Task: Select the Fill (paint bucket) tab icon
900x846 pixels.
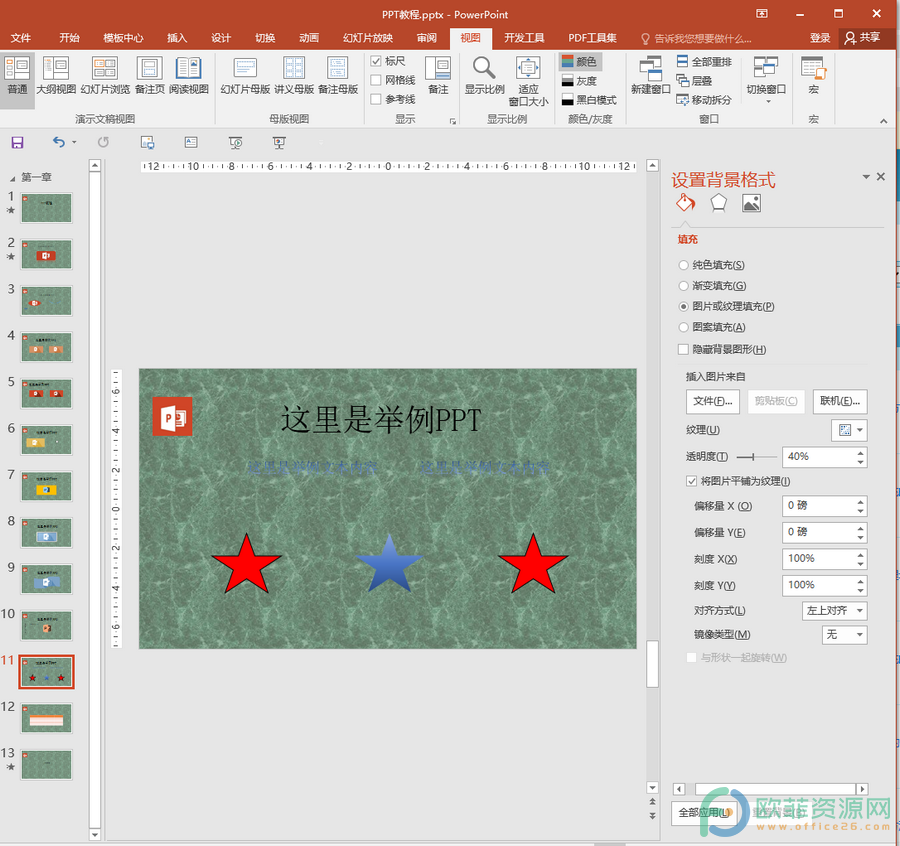Action: 685,203
